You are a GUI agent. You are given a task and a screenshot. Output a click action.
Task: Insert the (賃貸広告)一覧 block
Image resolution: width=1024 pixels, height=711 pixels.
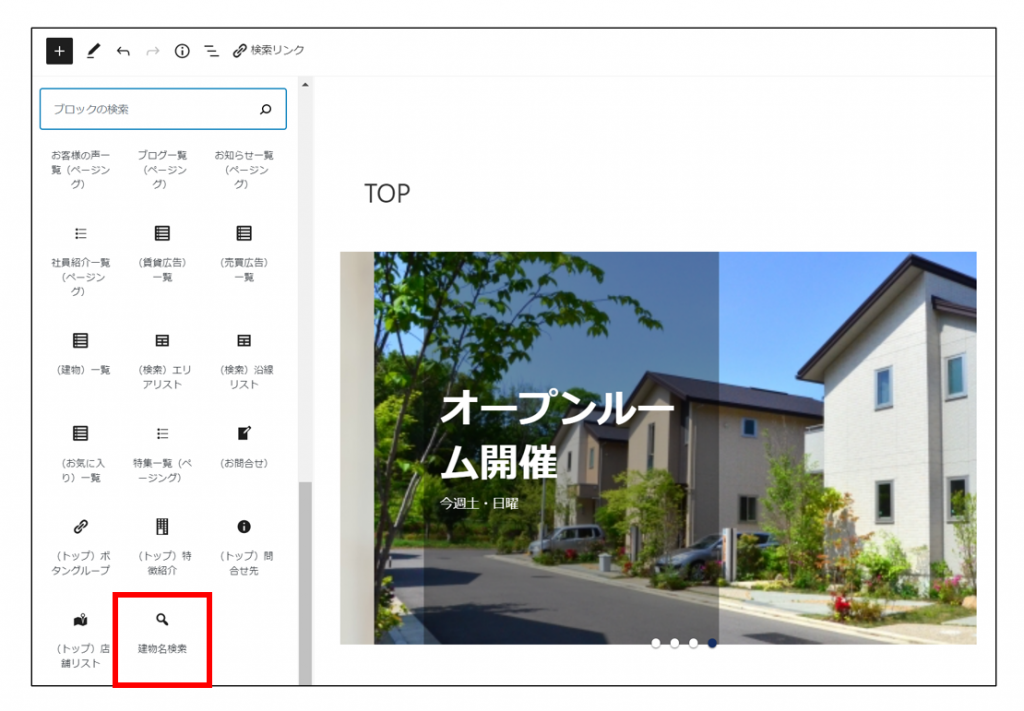[162, 253]
